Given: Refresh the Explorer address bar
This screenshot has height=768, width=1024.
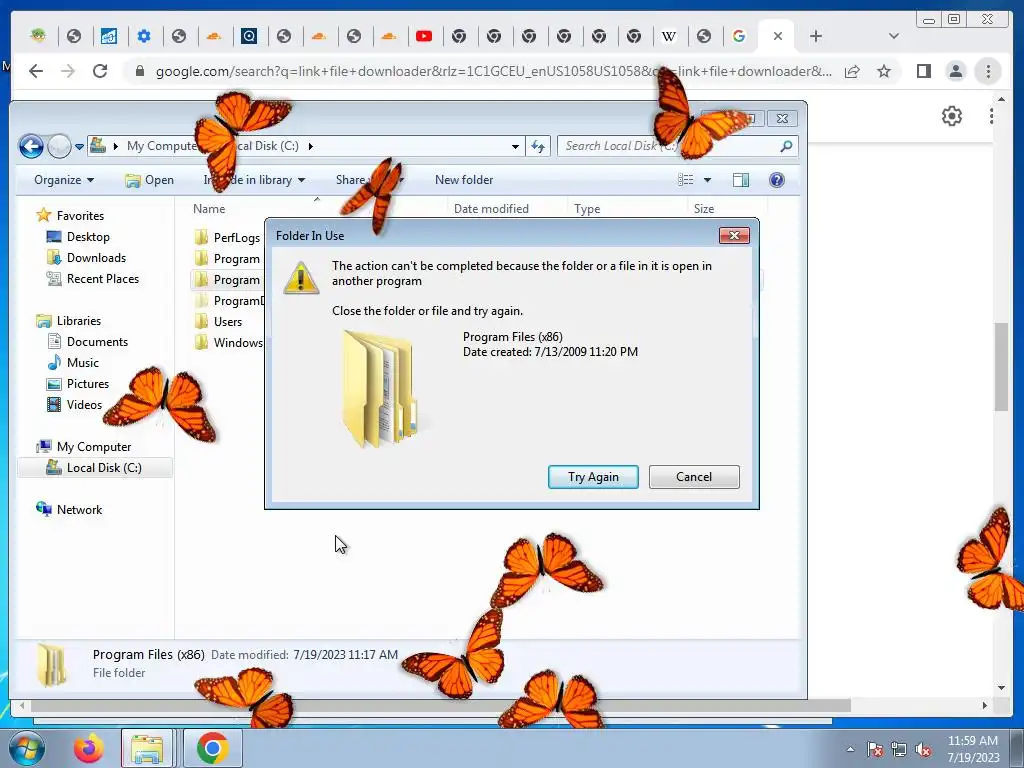Looking at the screenshot, I should tap(538, 146).
